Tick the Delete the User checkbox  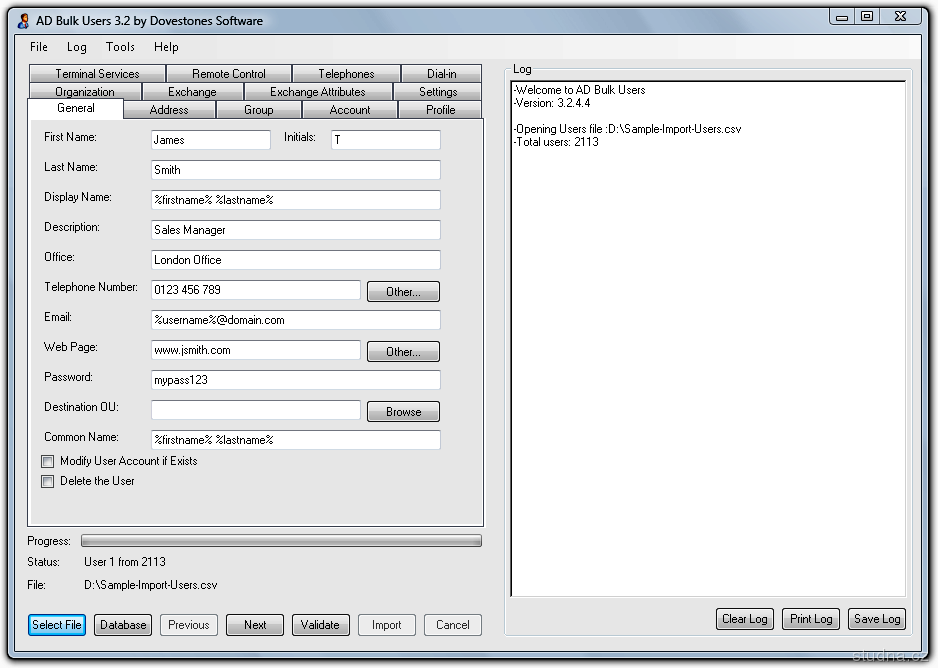47,481
